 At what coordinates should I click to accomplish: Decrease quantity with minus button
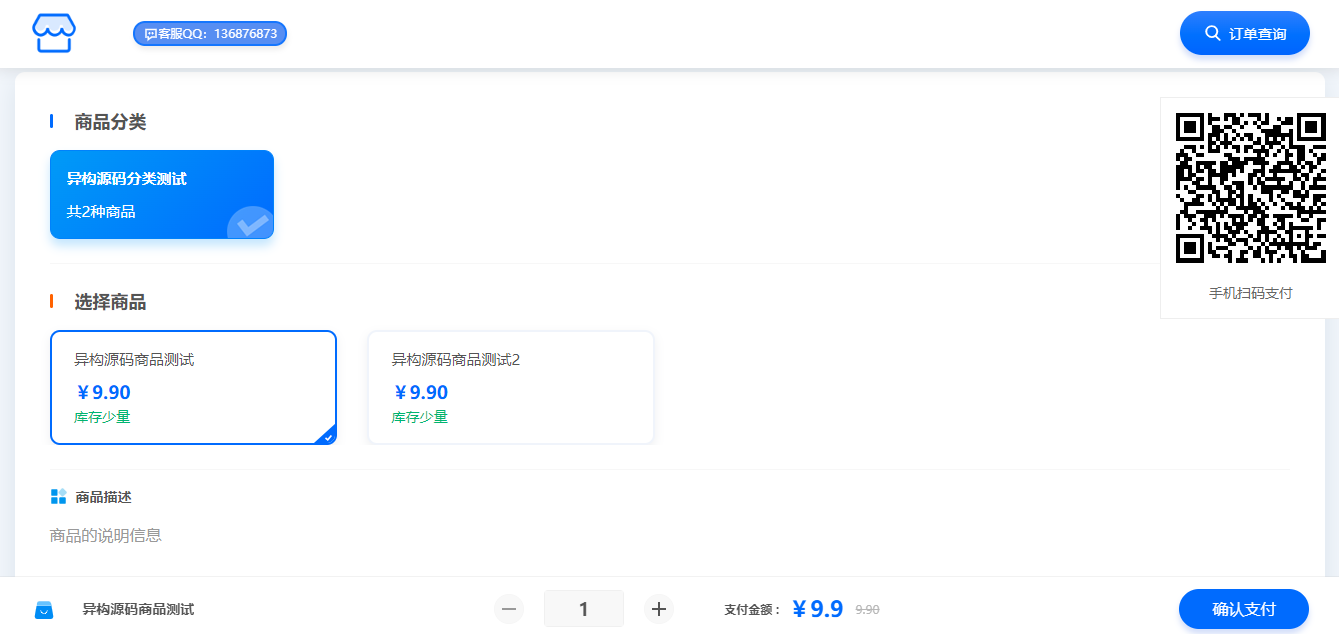(x=509, y=609)
